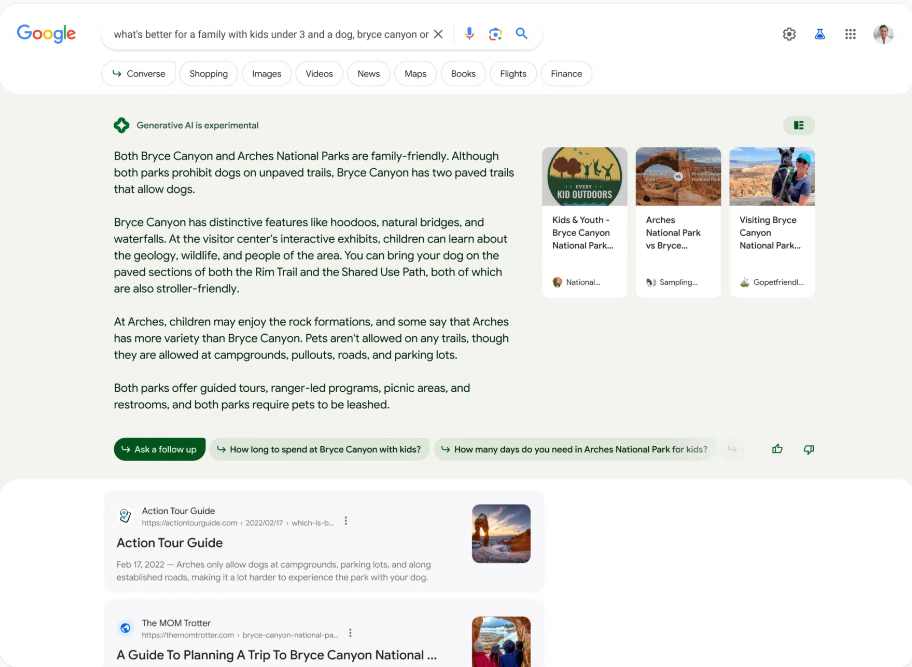Open Visiting Bryce Canyon National Park source card
Image resolution: width=912 pixels, height=667 pixels.
(x=772, y=222)
